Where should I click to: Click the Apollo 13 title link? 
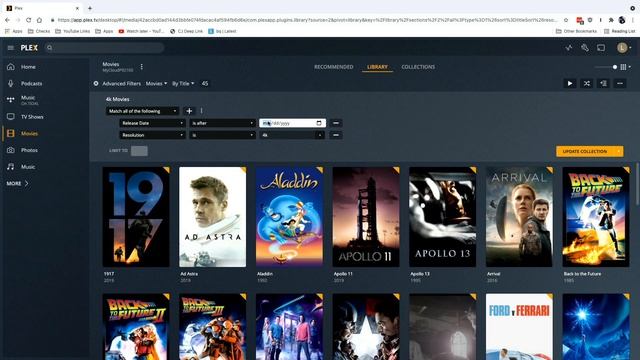420,274
